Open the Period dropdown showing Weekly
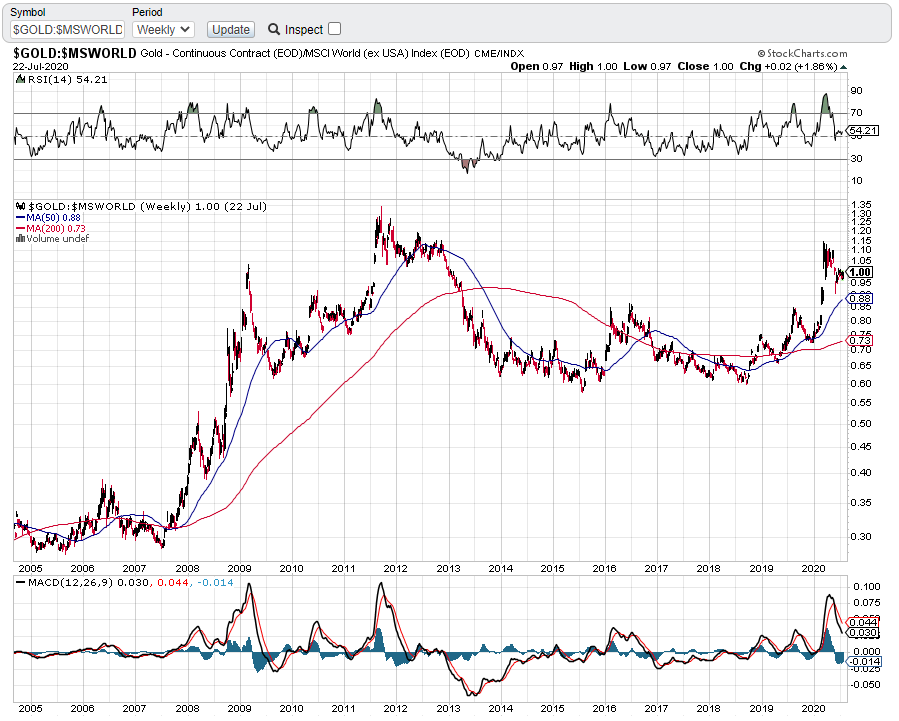The height and width of the screenshot is (721, 899). coord(163,29)
